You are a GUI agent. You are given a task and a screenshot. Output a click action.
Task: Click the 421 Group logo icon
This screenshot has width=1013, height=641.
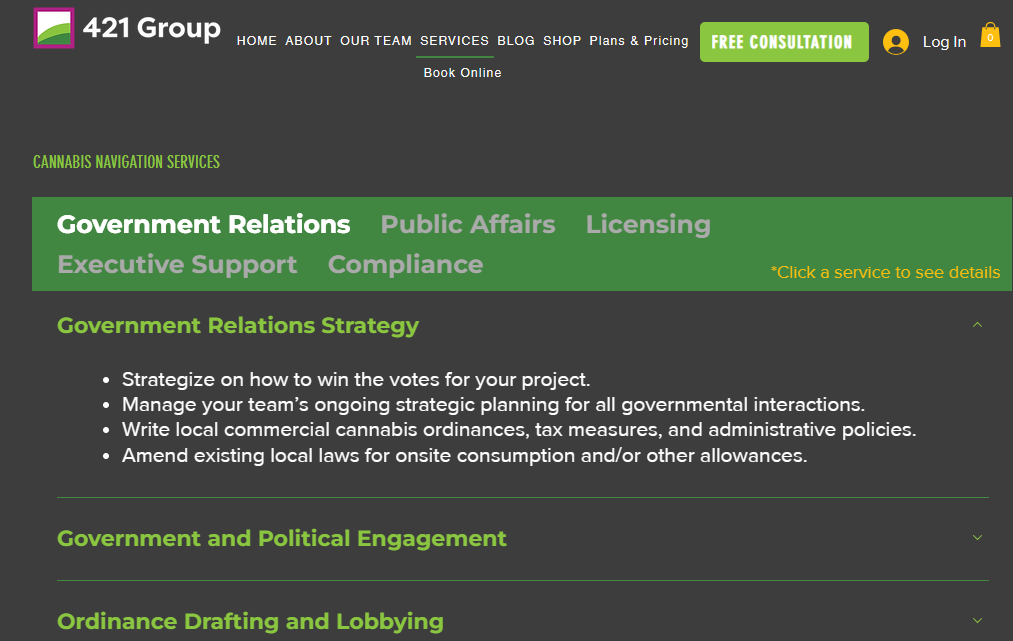pos(54,28)
